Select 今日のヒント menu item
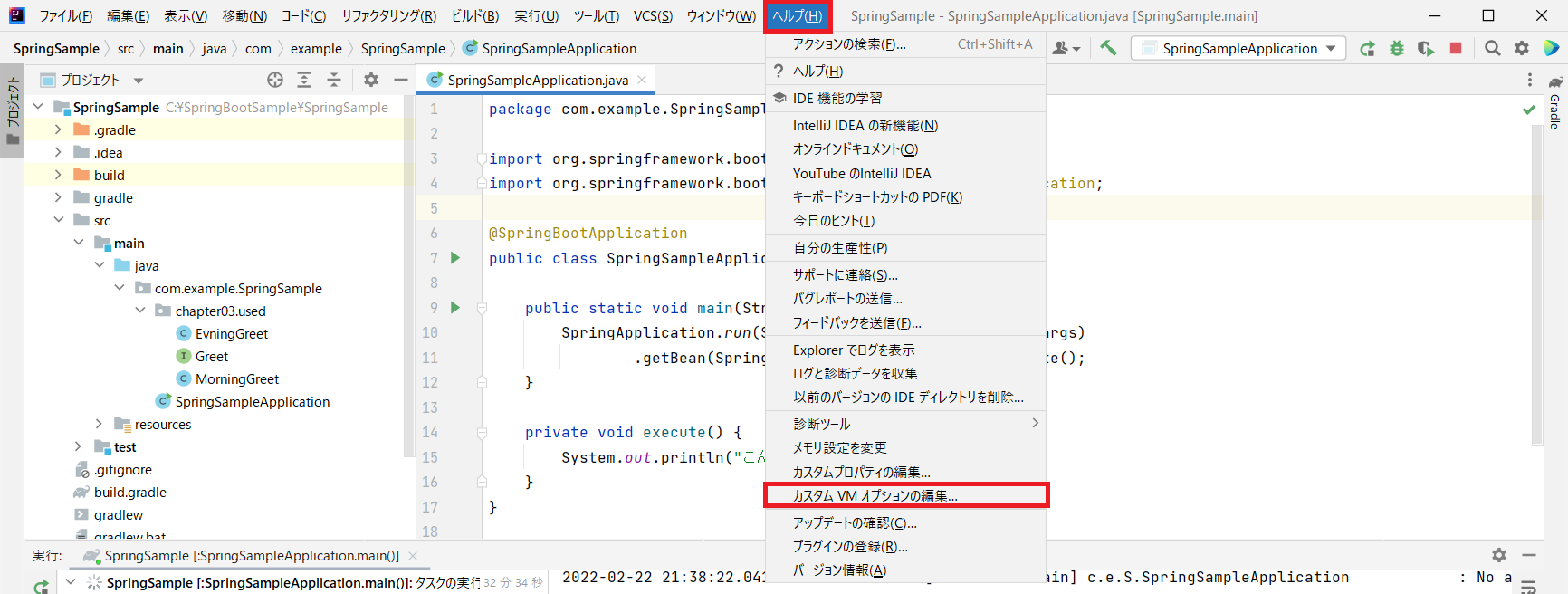 pos(905,220)
